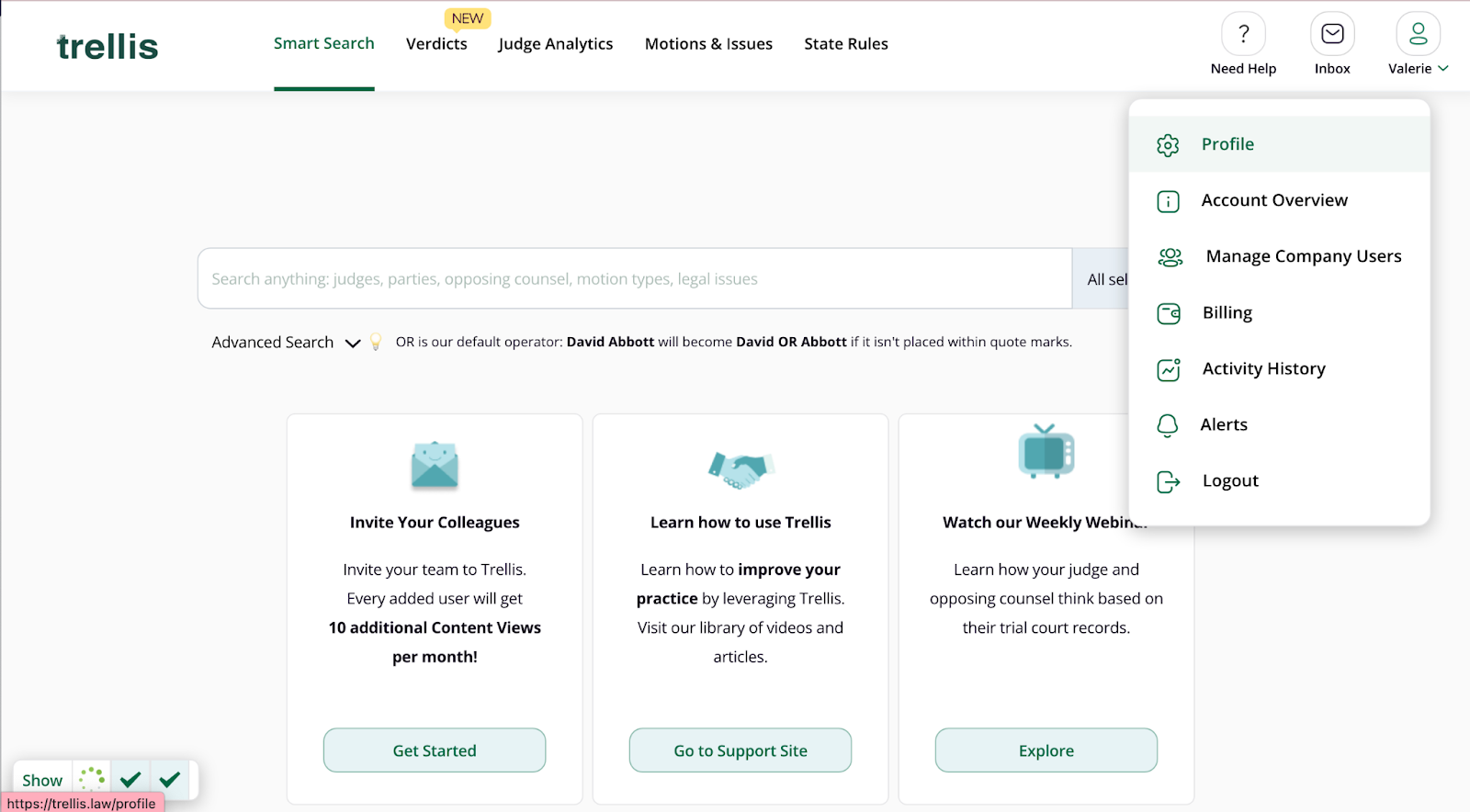Click the Explore button
1470x812 pixels.
[x=1046, y=750]
